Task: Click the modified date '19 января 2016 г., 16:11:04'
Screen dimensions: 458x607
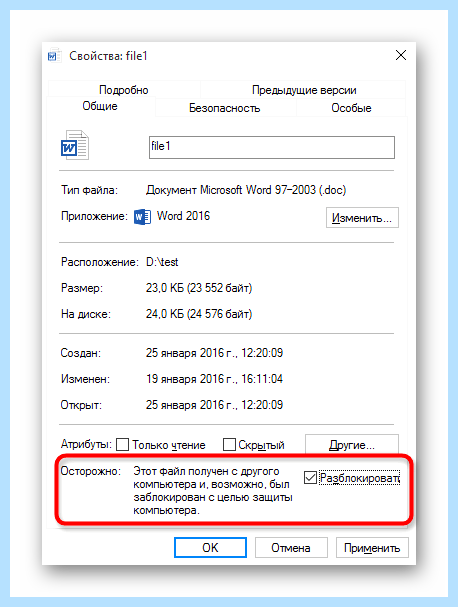Action: coord(214,379)
